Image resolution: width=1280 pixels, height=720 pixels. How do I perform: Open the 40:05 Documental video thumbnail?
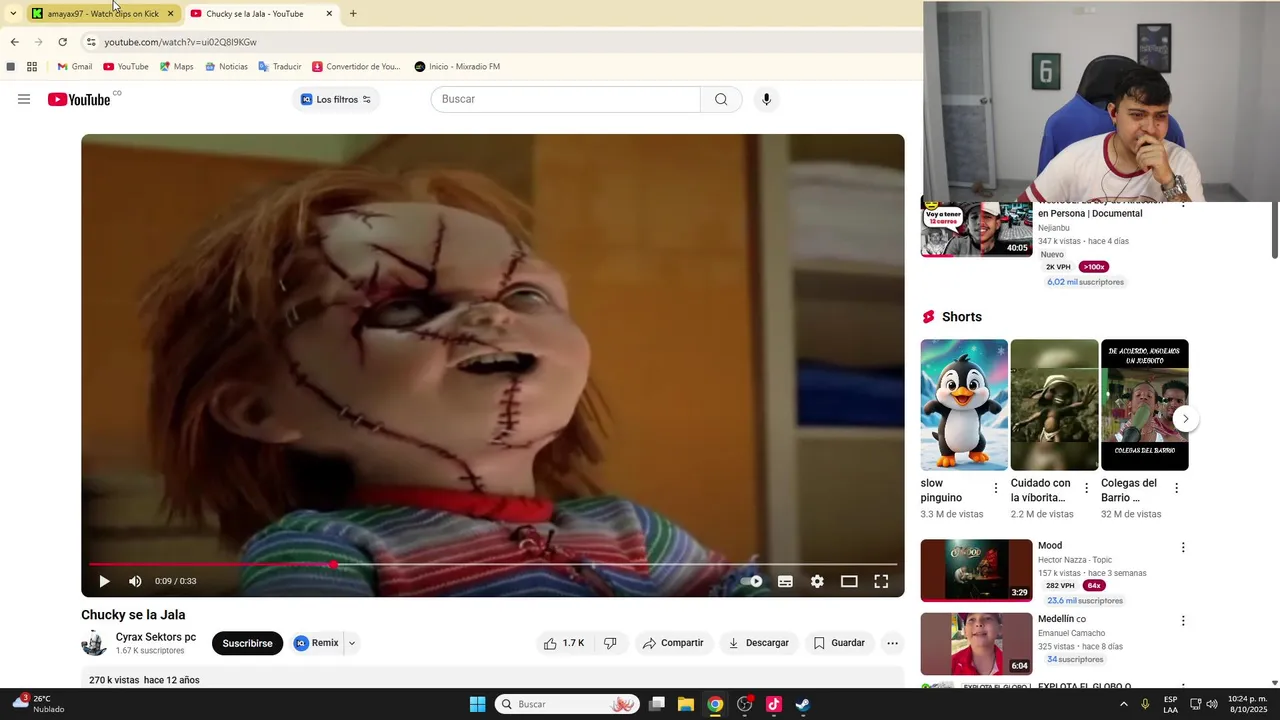click(x=976, y=229)
